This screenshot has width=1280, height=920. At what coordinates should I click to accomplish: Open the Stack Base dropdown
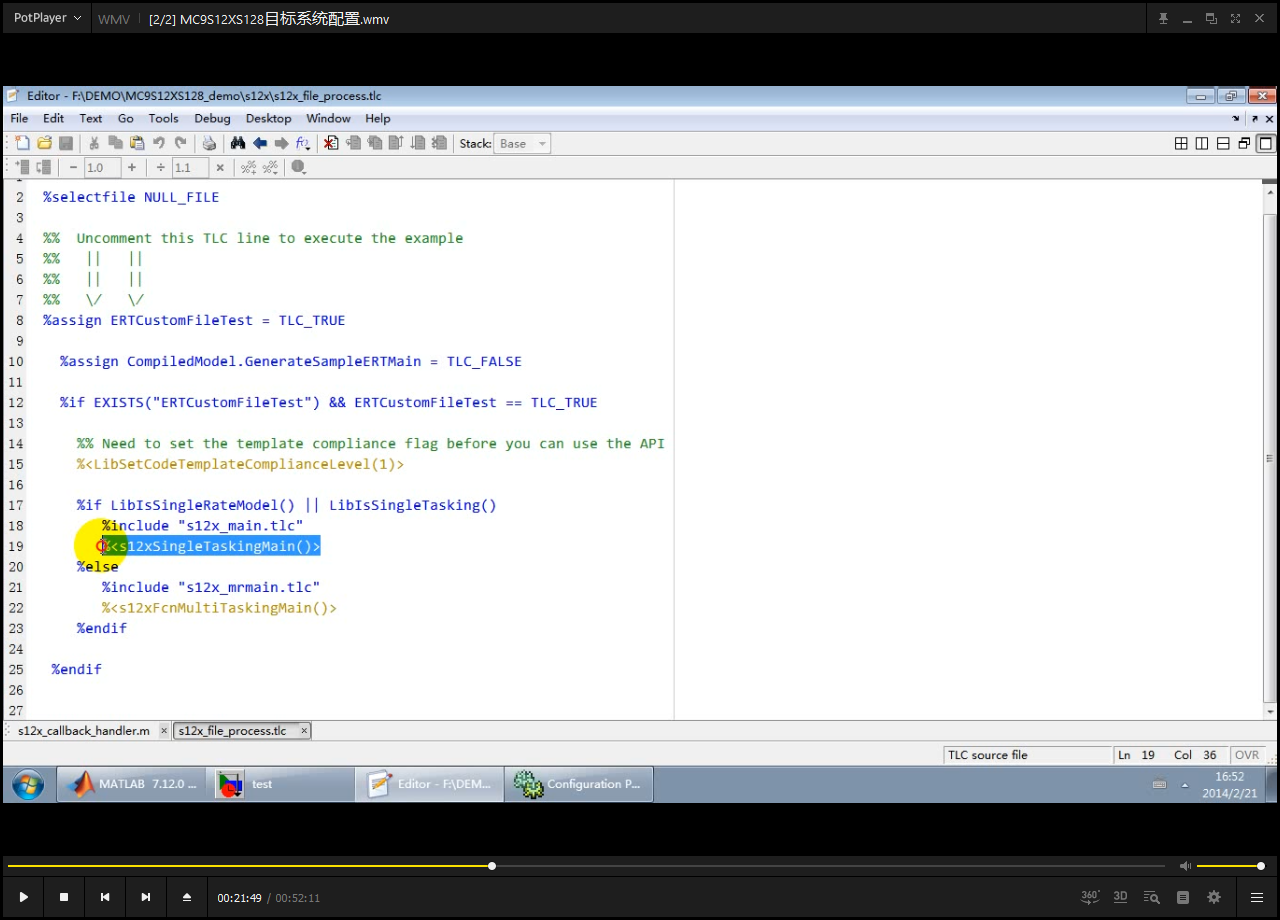point(522,144)
